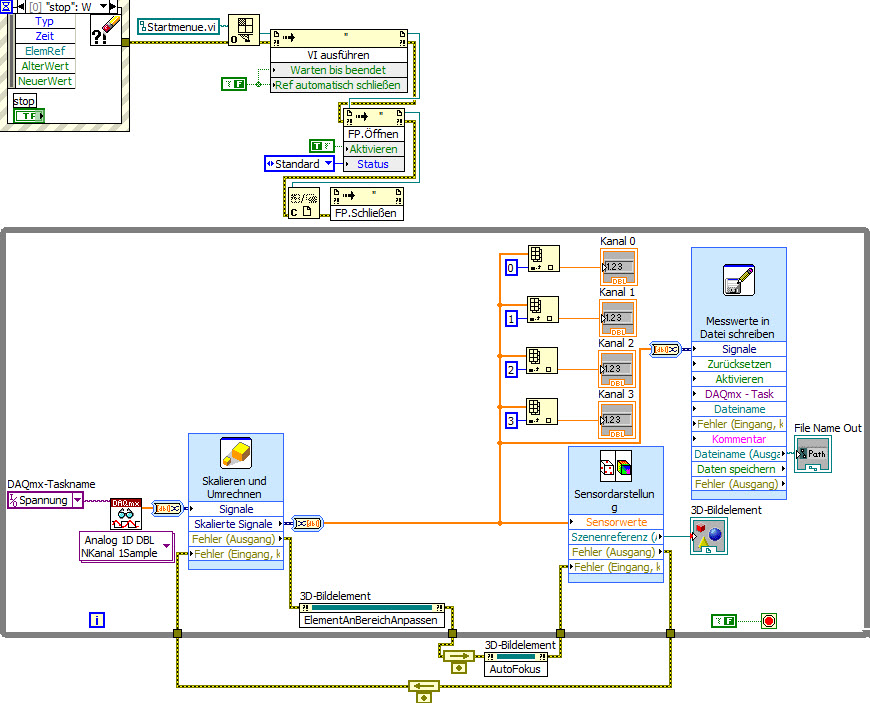This screenshot has height=703, width=870.
Task: Click the DAQmx-Taskname label
Action: [51, 484]
